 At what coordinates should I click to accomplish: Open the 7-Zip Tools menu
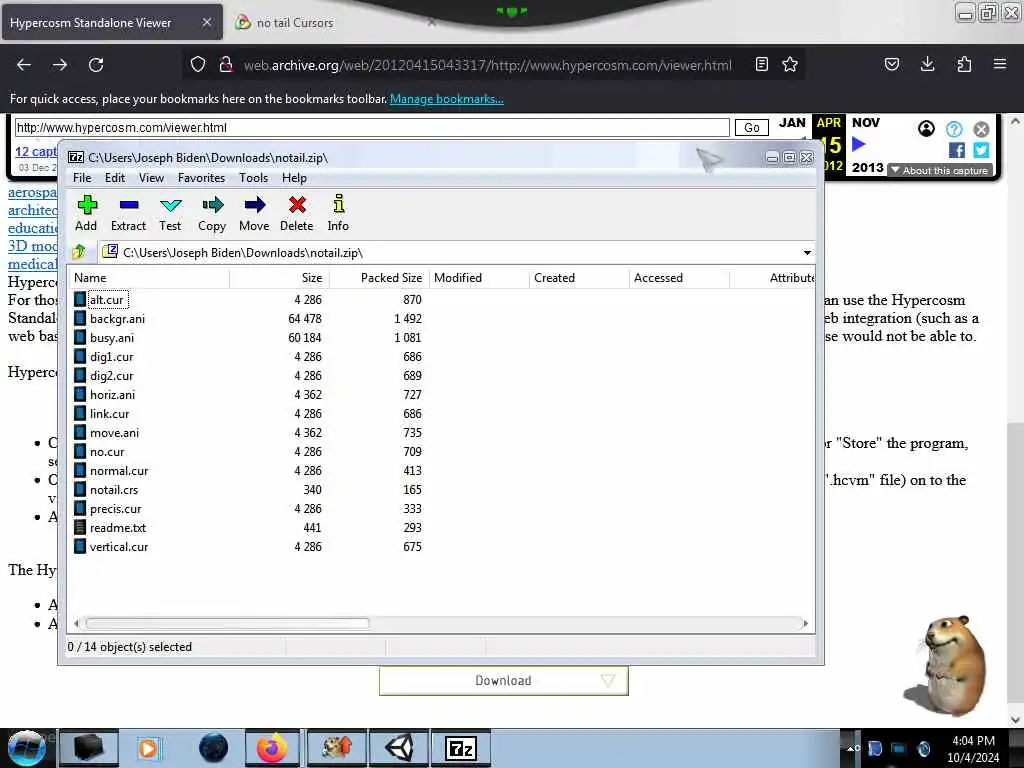point(253,178)
